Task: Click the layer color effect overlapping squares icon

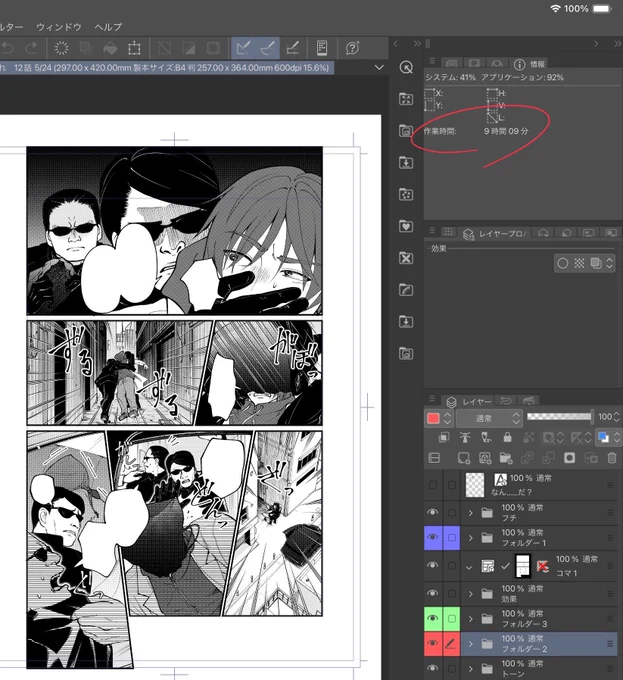Action: click(x=596, y=263)
